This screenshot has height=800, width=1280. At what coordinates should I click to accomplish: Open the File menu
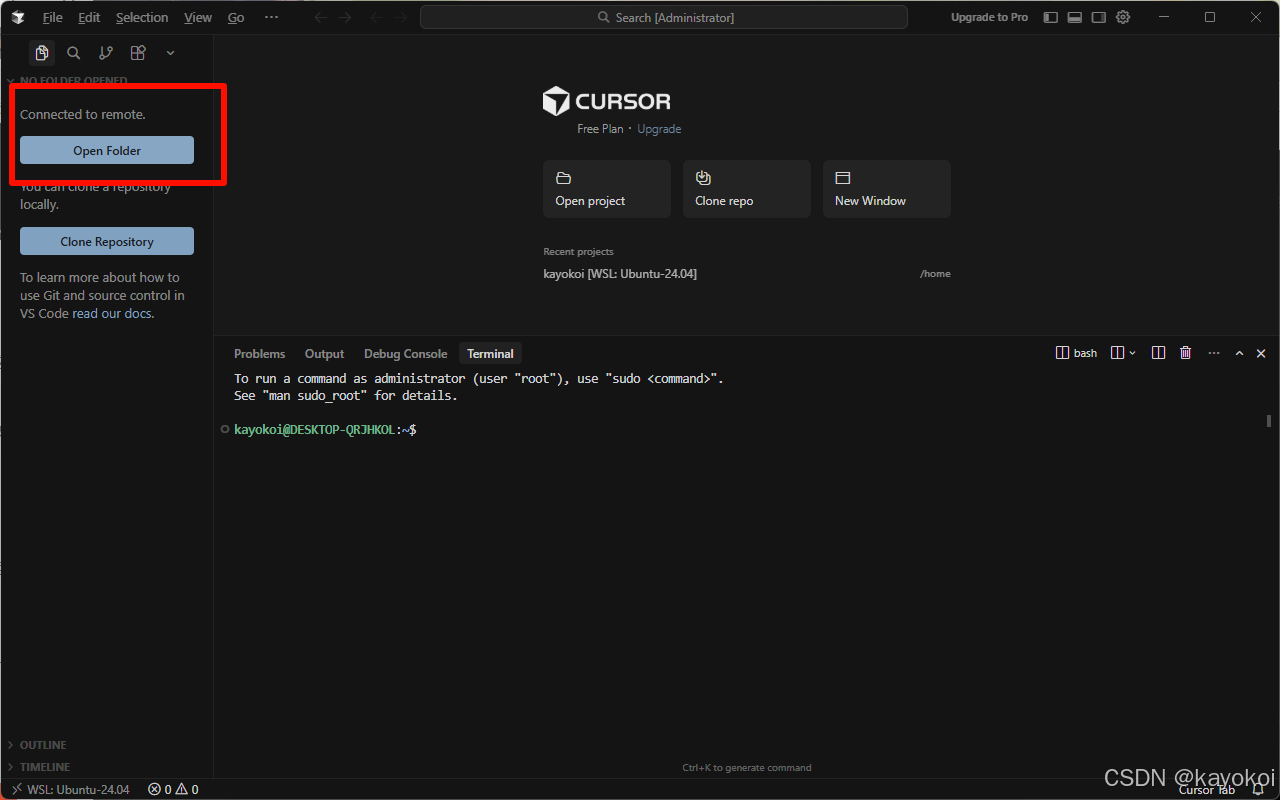pyautogui.click(x=52, y=17)
